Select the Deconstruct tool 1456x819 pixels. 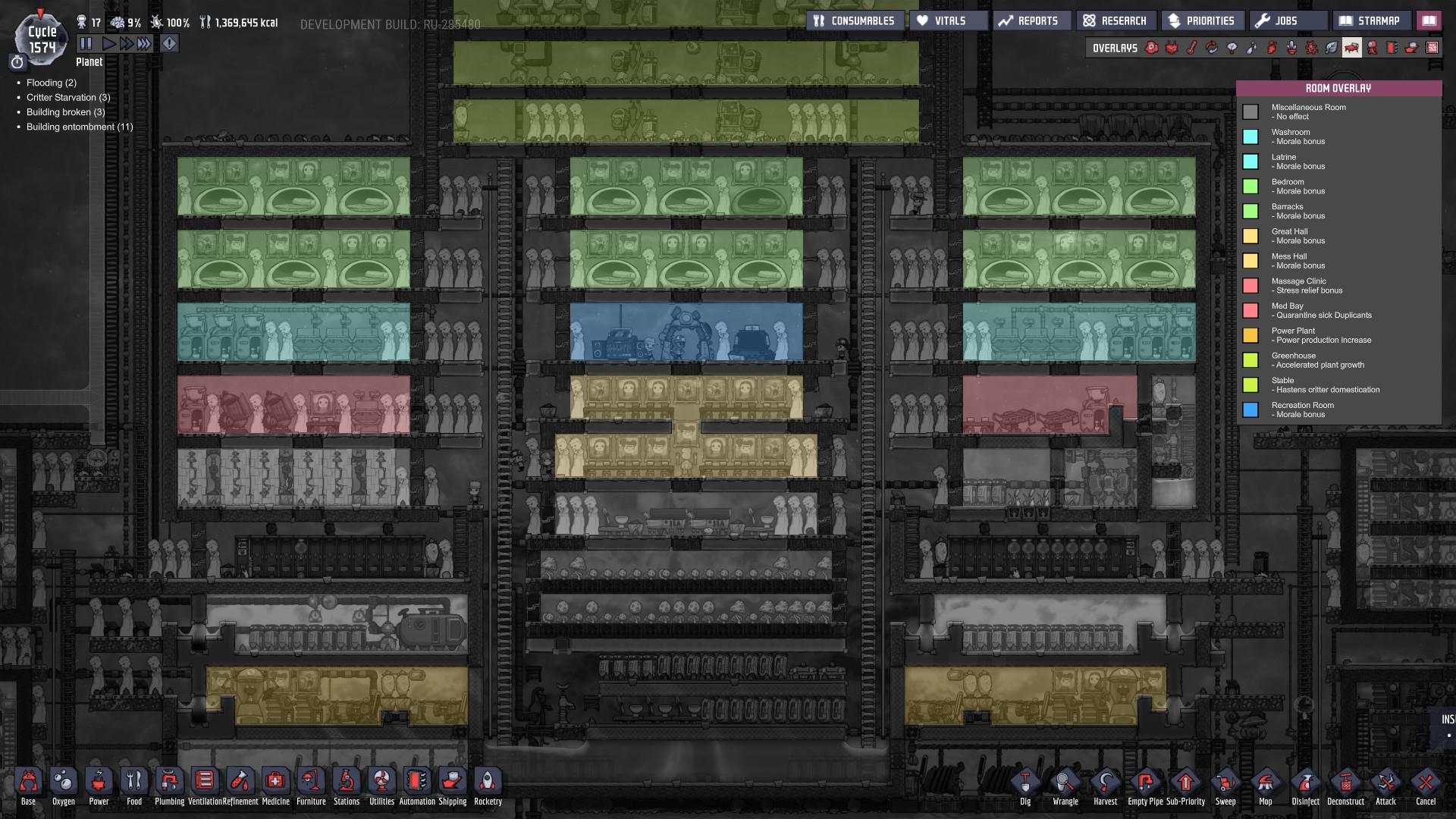(x=1345, y=783)
